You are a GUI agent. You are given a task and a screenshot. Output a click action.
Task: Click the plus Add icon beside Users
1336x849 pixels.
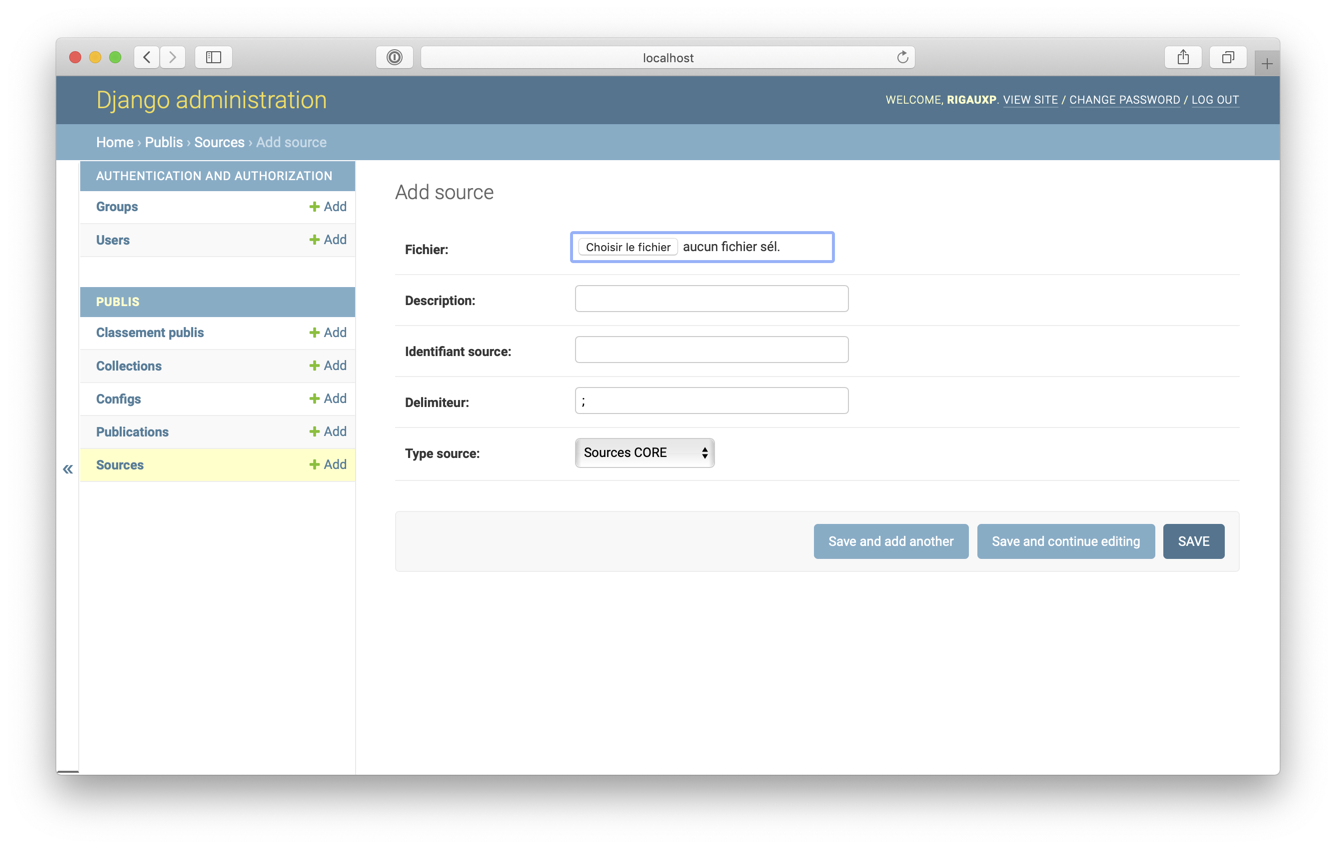click(314, 240)
